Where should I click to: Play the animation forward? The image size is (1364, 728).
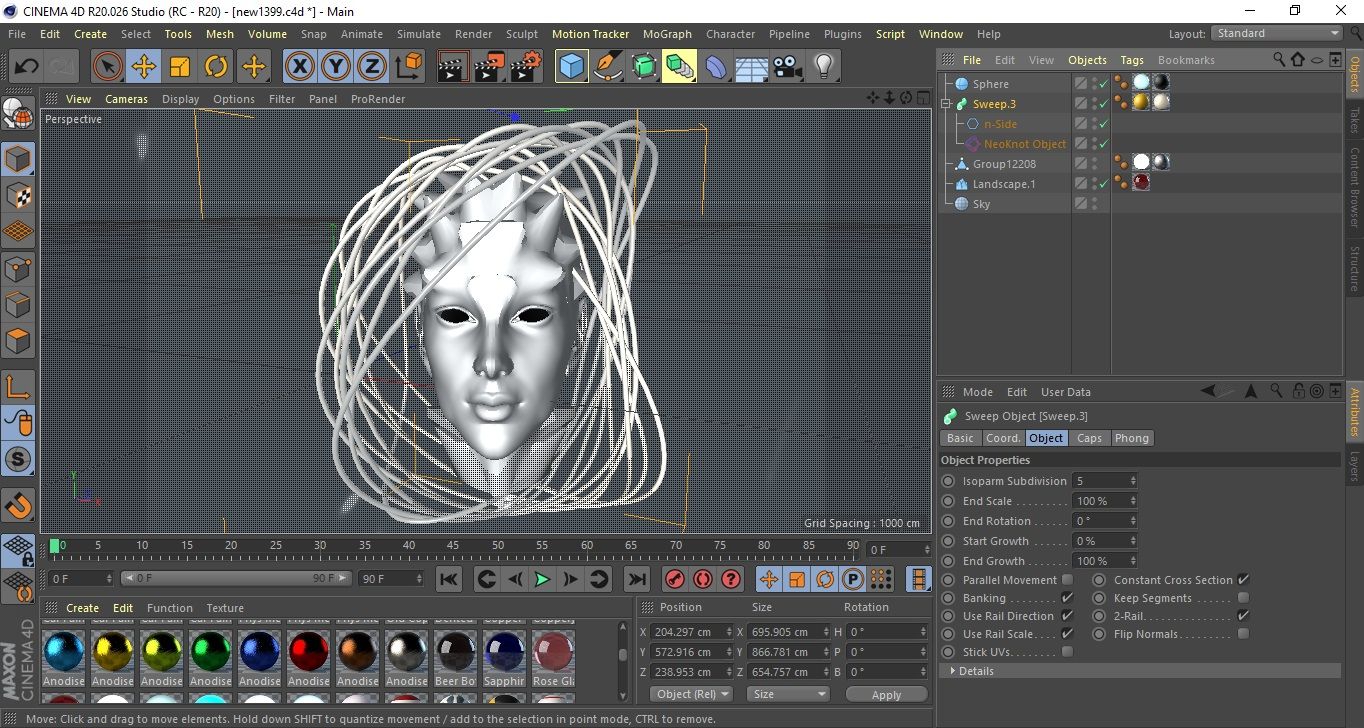pyautogui.click(x=542, y=579)
